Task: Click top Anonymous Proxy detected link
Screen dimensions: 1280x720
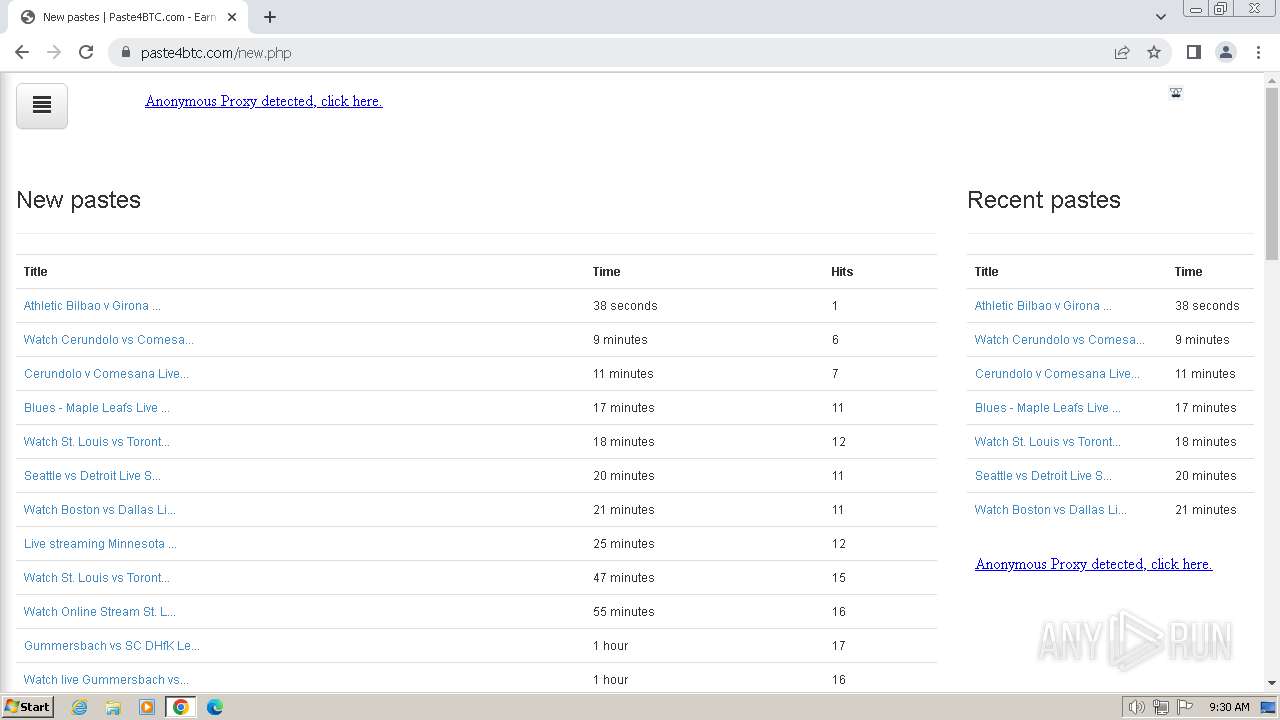Action: tap(263, 101)
